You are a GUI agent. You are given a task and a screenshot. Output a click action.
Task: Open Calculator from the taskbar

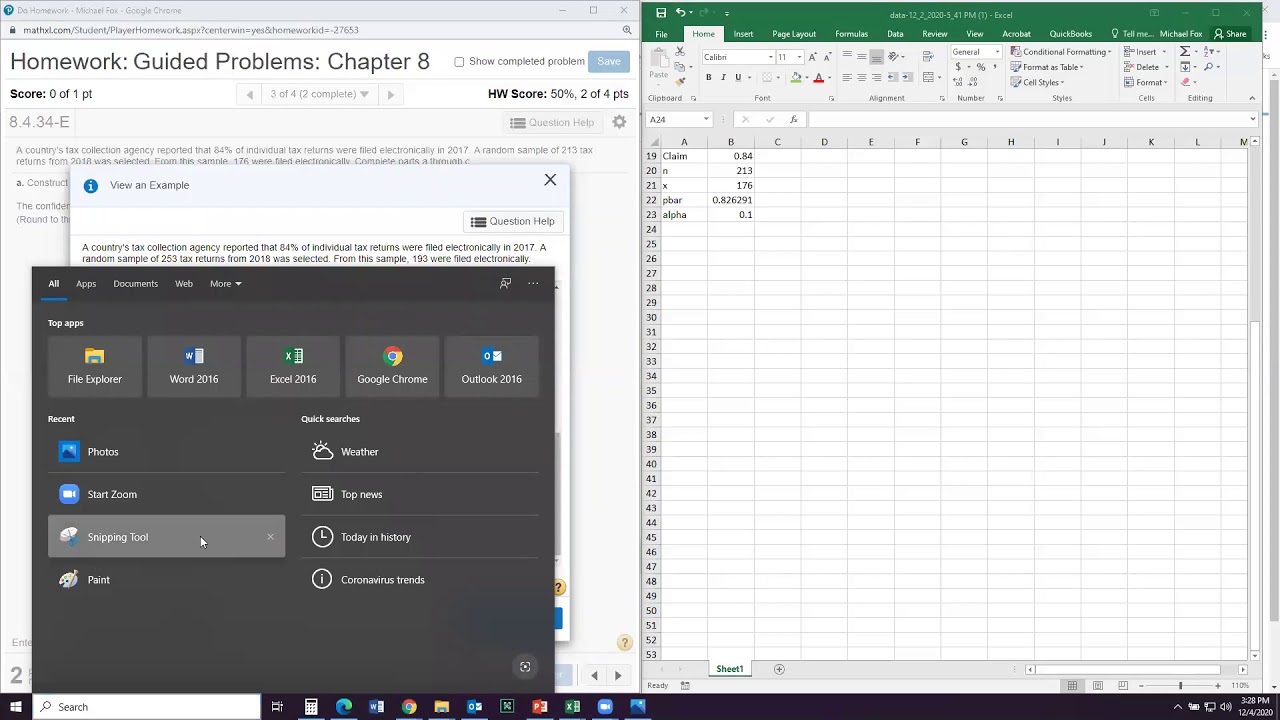(311, 707)
